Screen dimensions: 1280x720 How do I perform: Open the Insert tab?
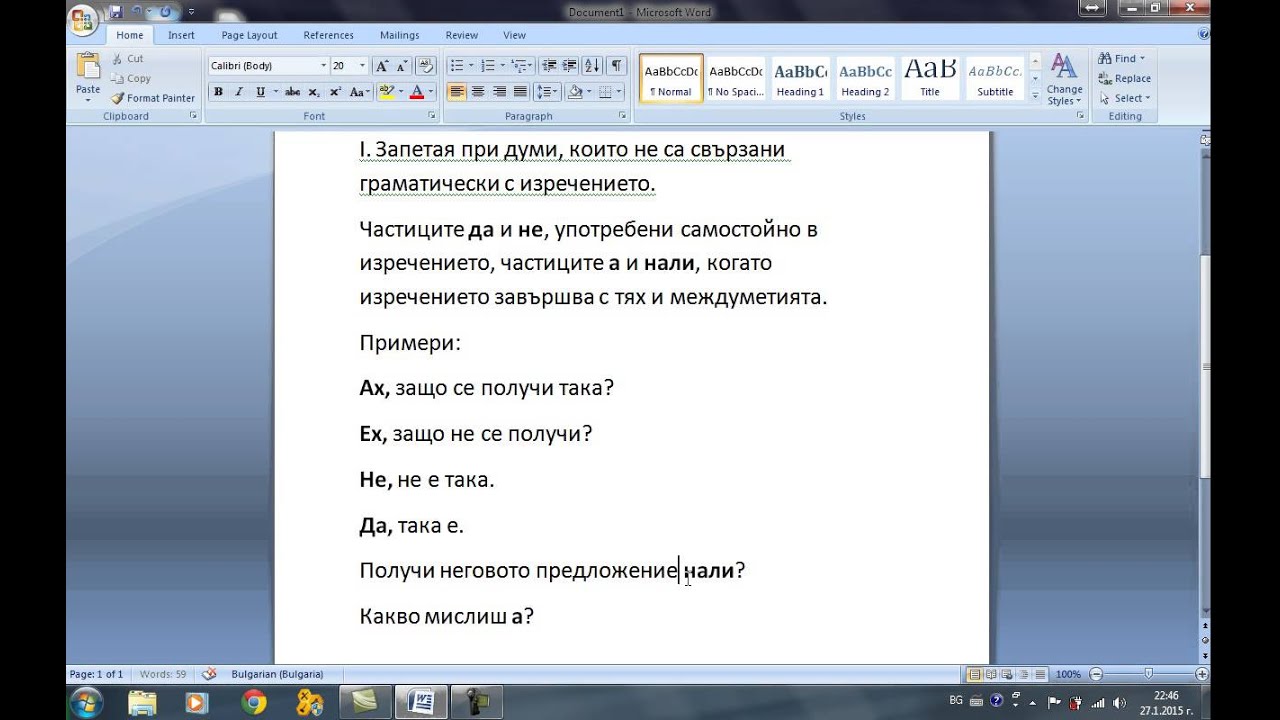pyautogui.click(x=181, y=35)
